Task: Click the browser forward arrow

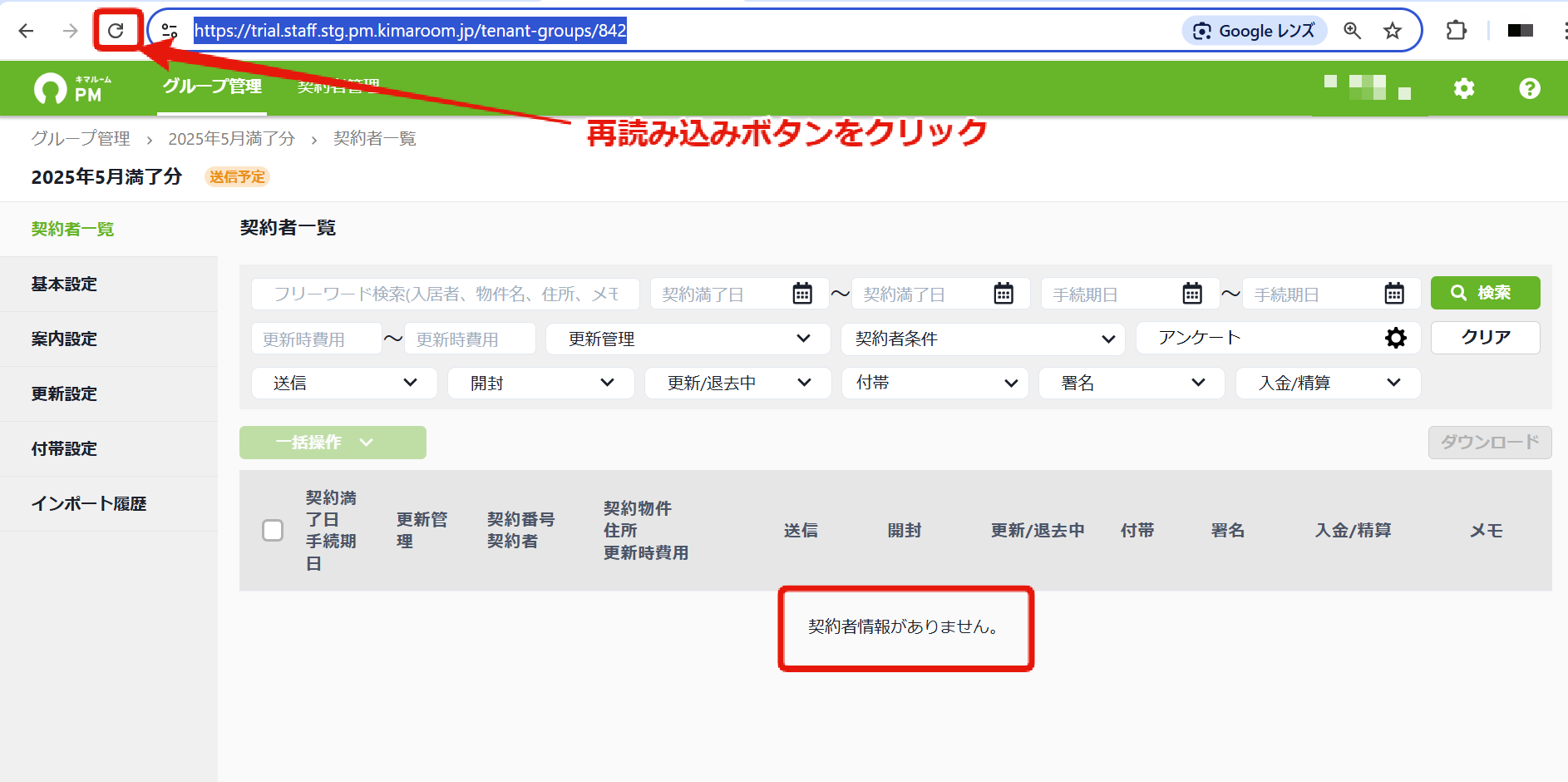Action: click(x=71, y=31)
